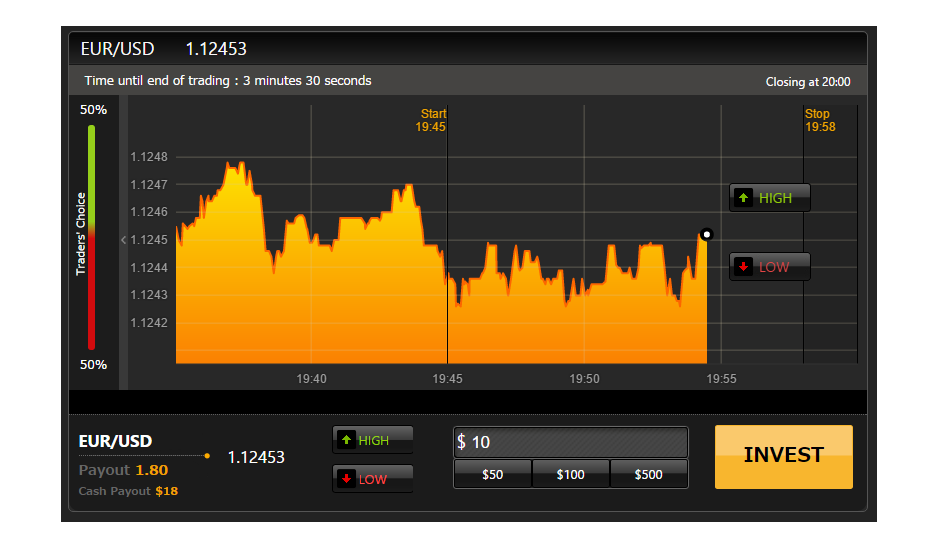Click the dollar sign in amount field
936x556 pixels.
(x=461, y=442)
